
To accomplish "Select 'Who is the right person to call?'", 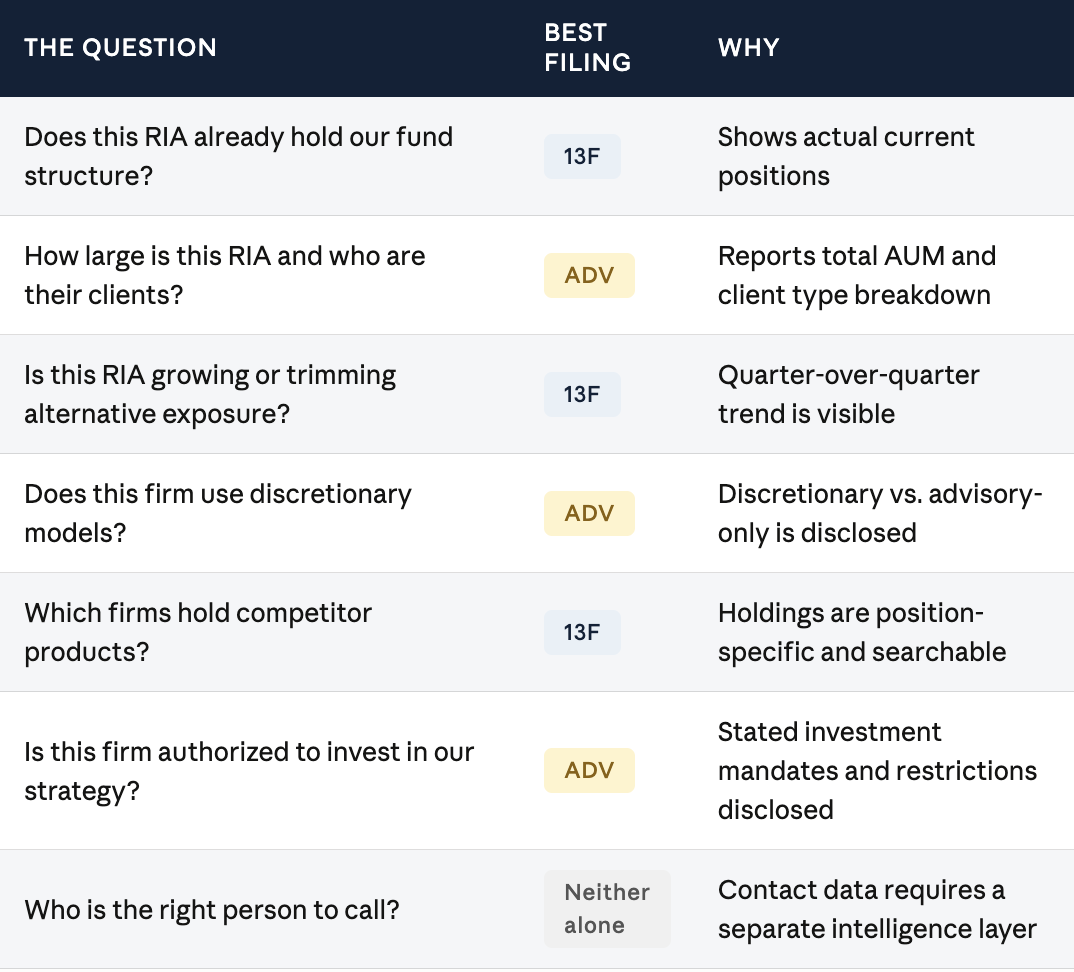I will tap(212, 910).
